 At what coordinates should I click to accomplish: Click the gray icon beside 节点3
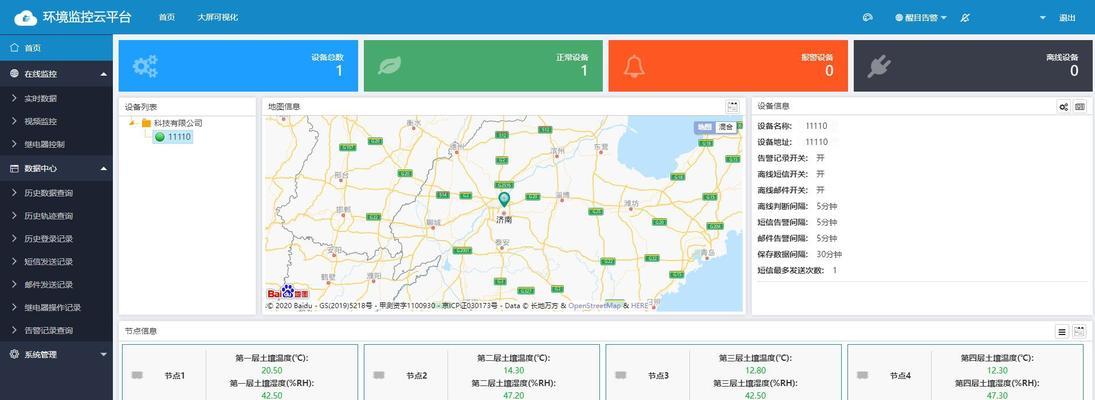coord(621,376)
